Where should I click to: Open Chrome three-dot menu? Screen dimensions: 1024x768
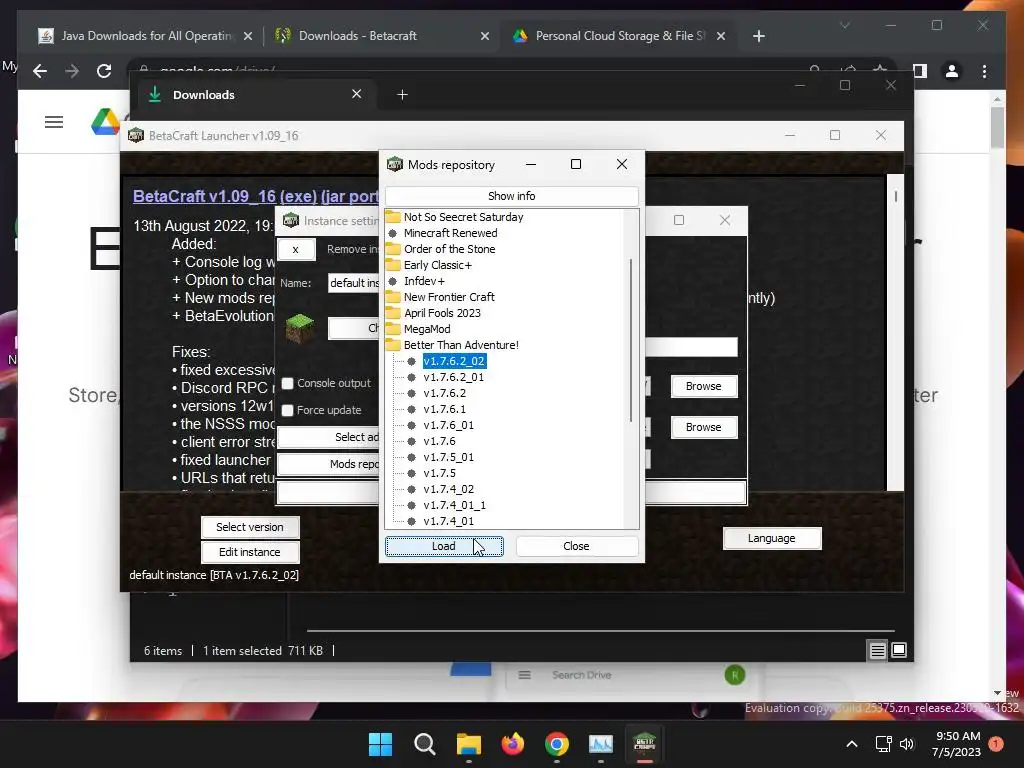point(984,71)
